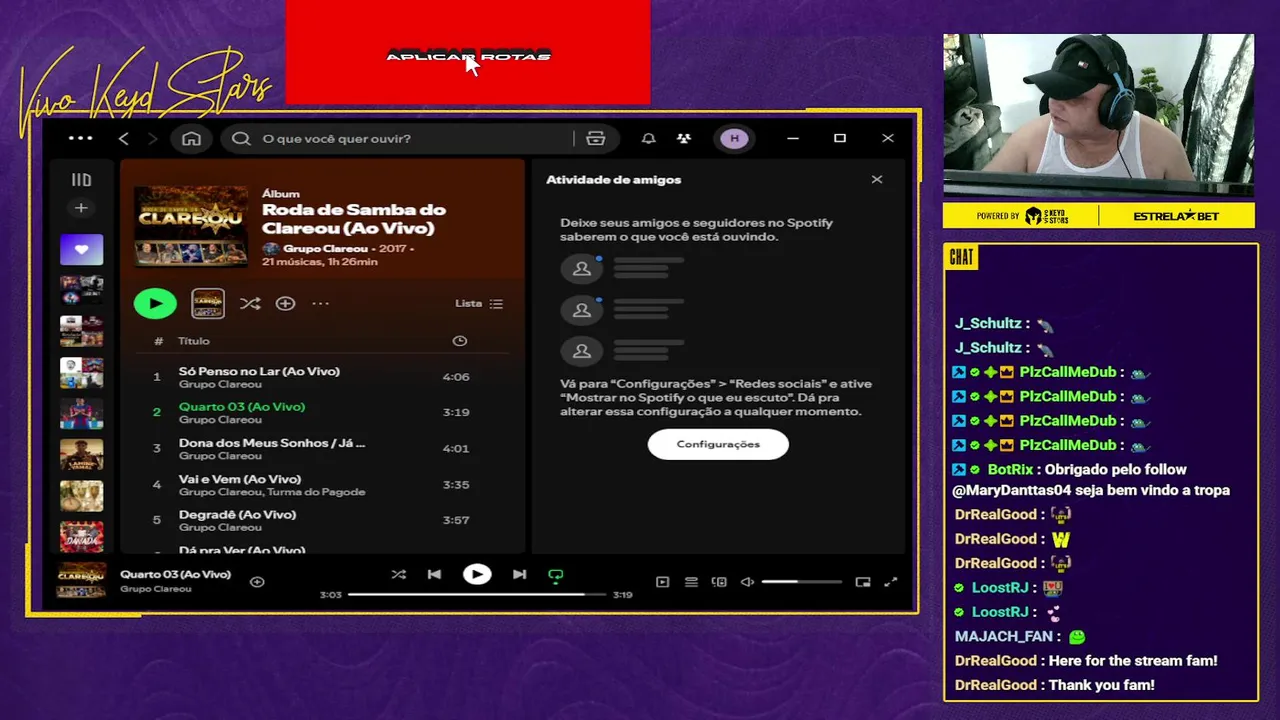Image resolution: width=1280 pixels, height=720 pixels.
Task: Open the Grupo Claeou artist link in header
Action: click(x=325, y=248)
